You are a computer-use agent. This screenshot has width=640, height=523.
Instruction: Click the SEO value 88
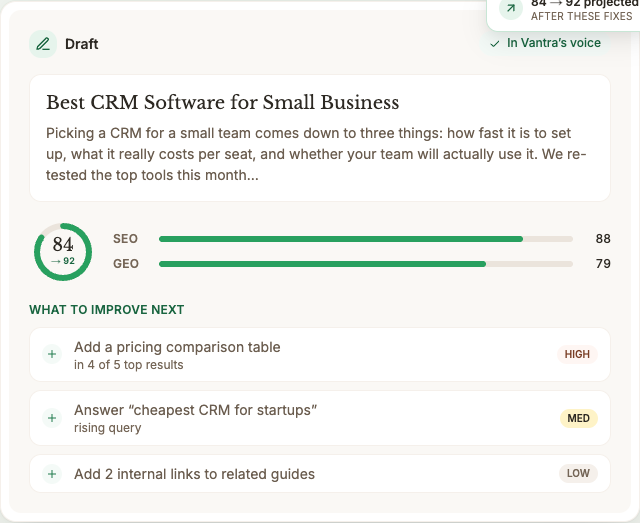603,239
